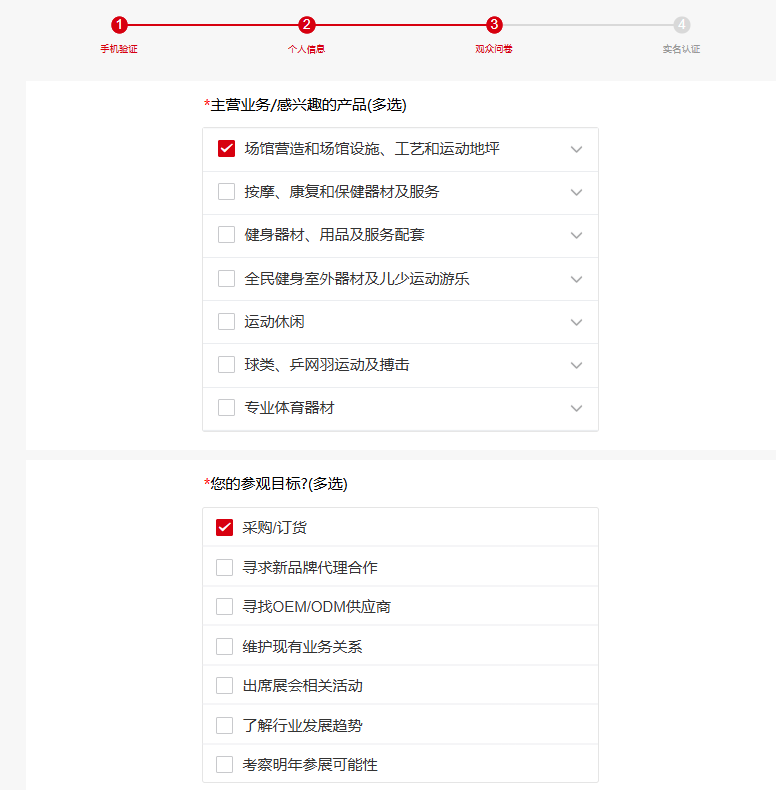Enable the 维护现有业务关系 option
The width and height of the screenshot is (776, 790).
point(224,647)
